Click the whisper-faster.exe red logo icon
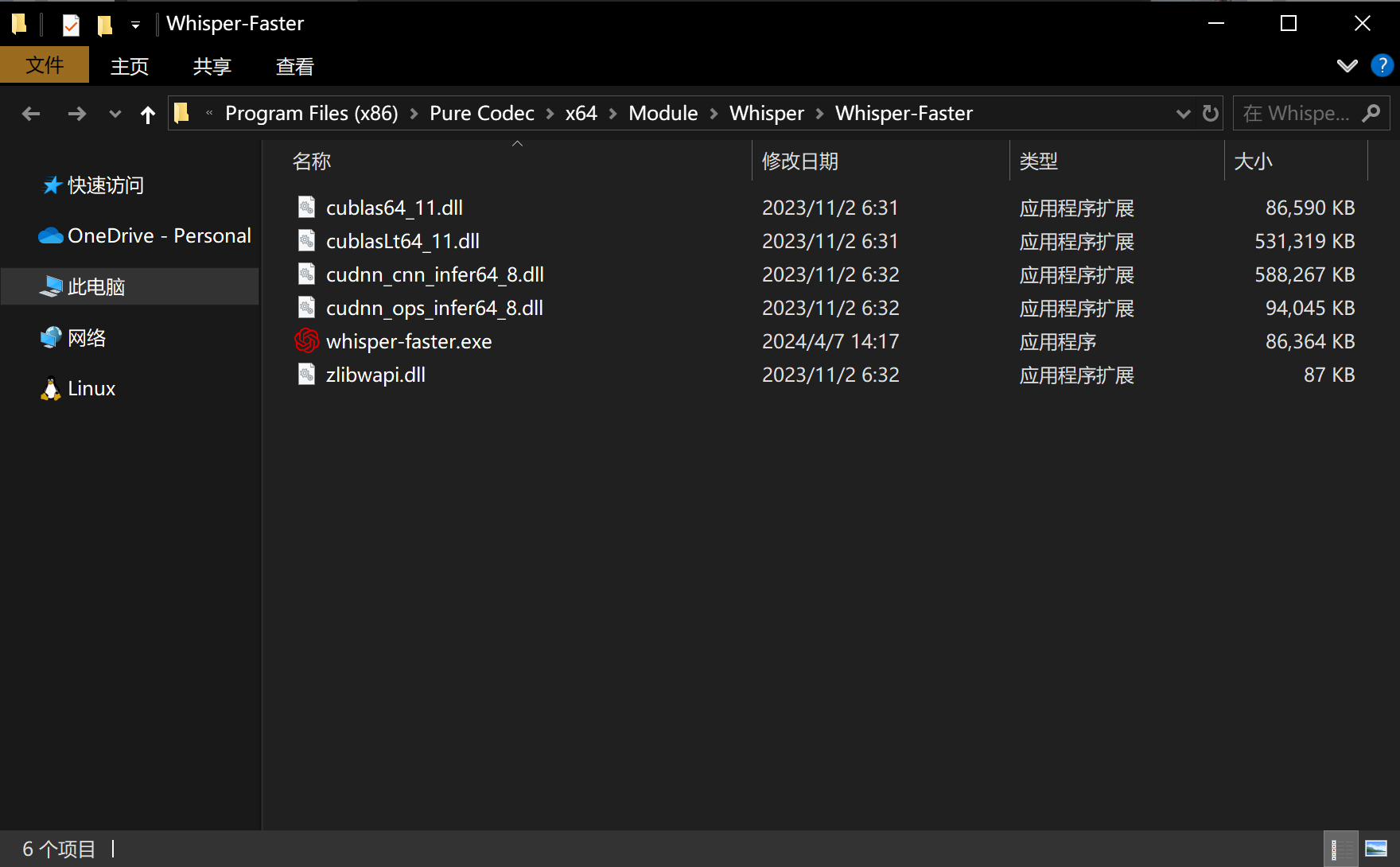The image size is (1400, 867). (306, 340)
